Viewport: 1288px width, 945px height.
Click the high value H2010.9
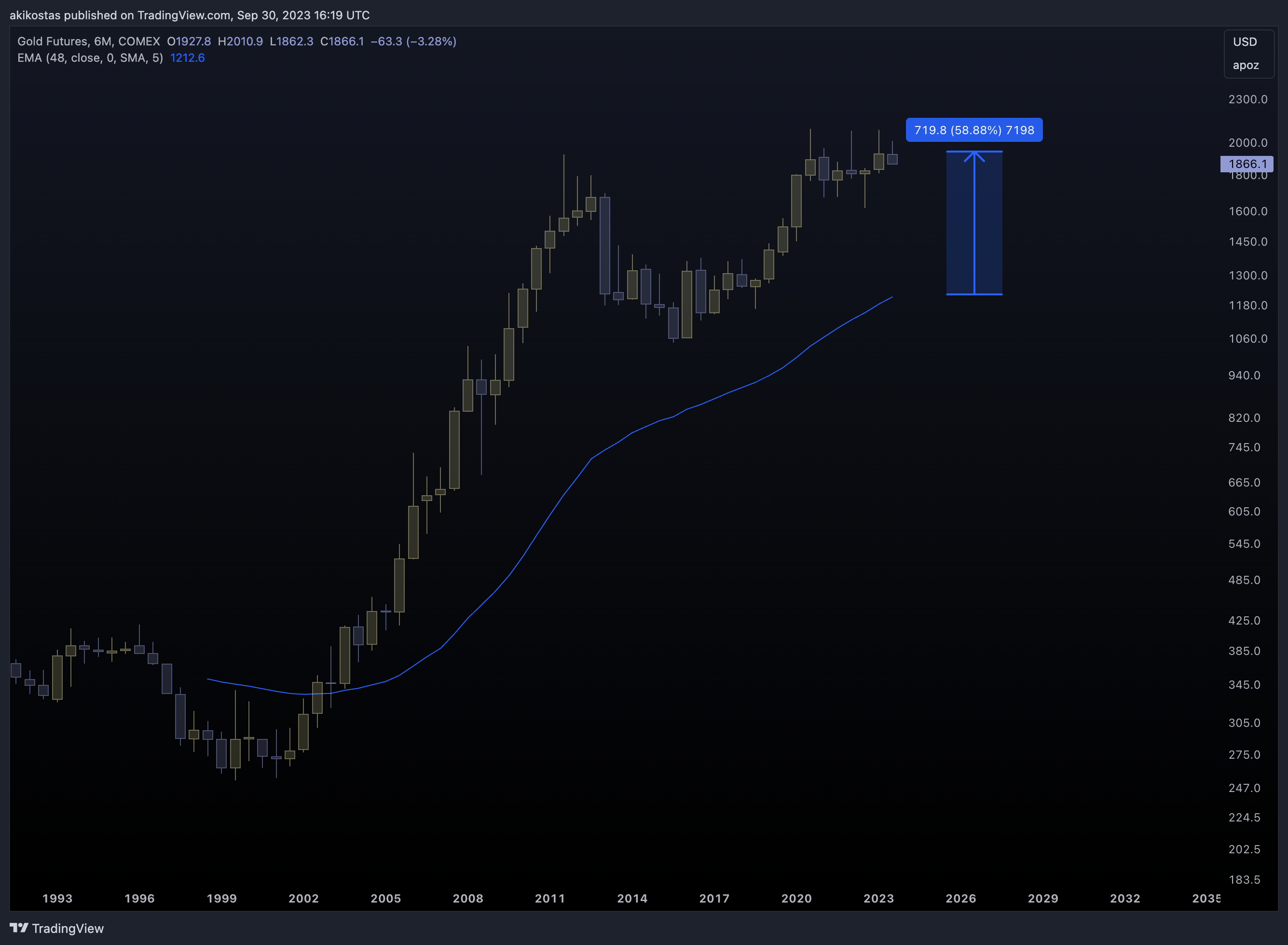click(240, 41)
